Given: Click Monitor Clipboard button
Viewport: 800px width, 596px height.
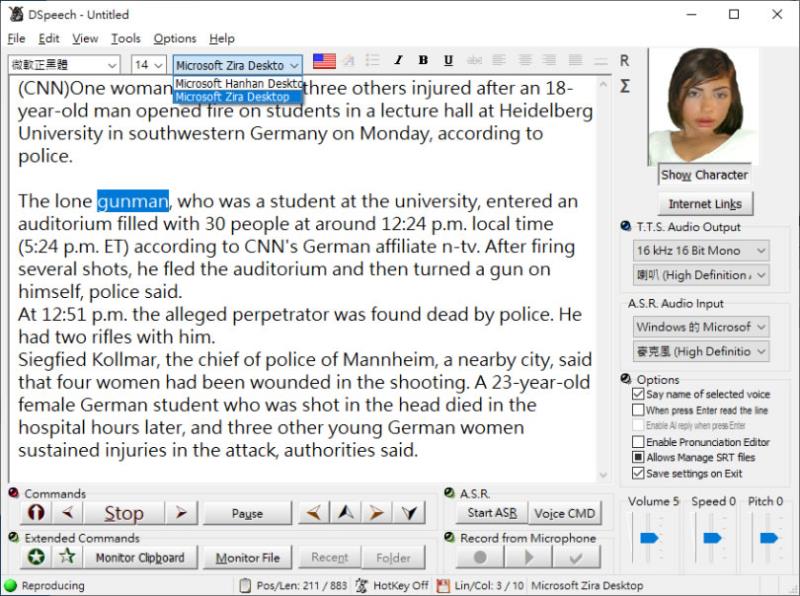Looking at the screenshot, I should pyautogui.click(x=140, y=558).
